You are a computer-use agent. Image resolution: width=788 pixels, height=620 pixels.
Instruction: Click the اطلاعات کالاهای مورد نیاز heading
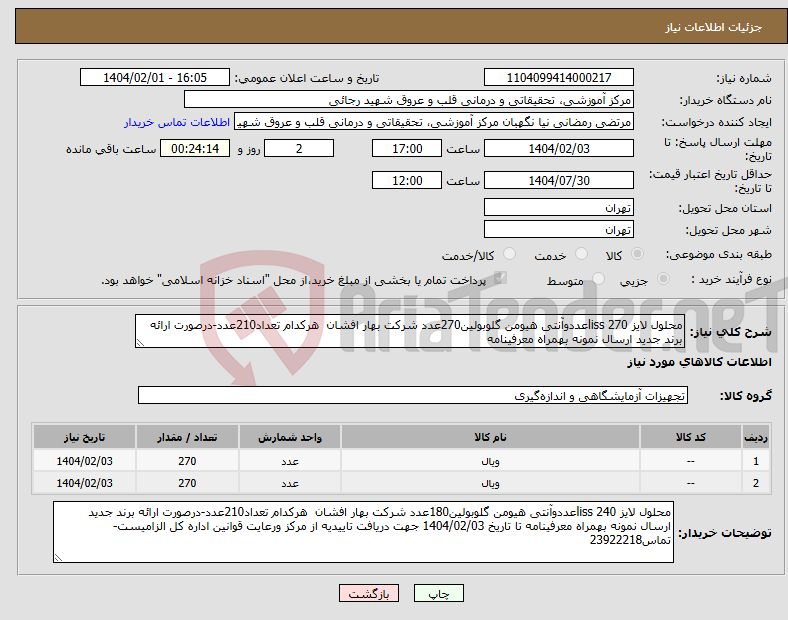pos(699,362)
